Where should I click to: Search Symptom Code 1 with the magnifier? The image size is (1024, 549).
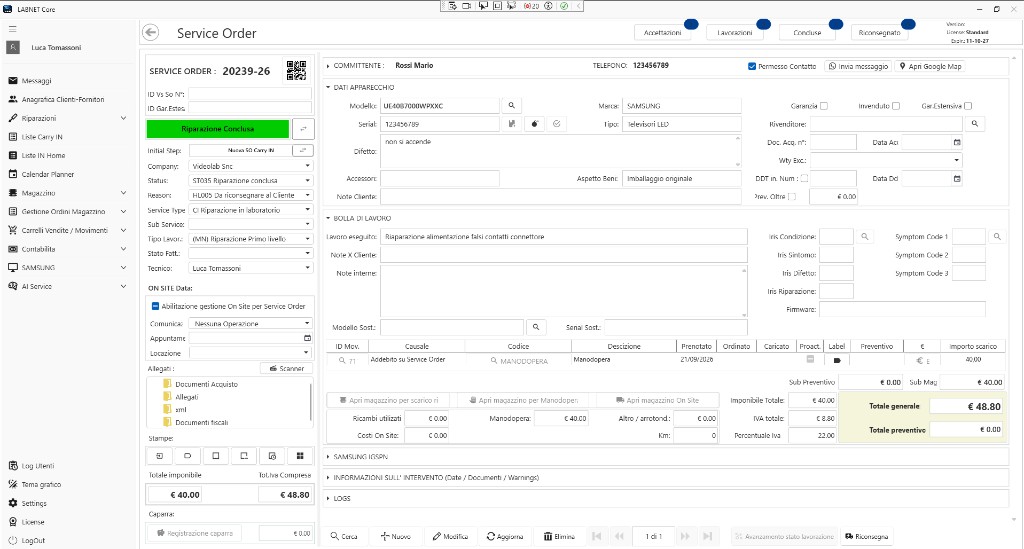tap(997, 237)
